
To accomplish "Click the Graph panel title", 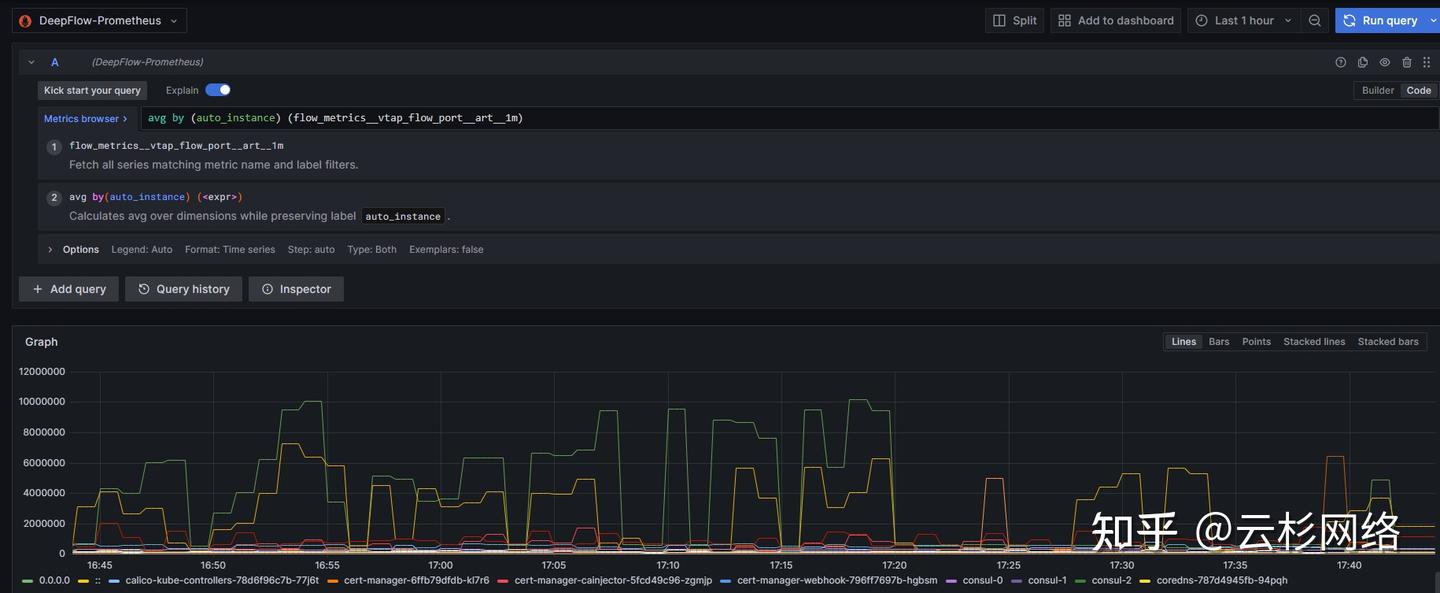I will [x=41, y=342].
